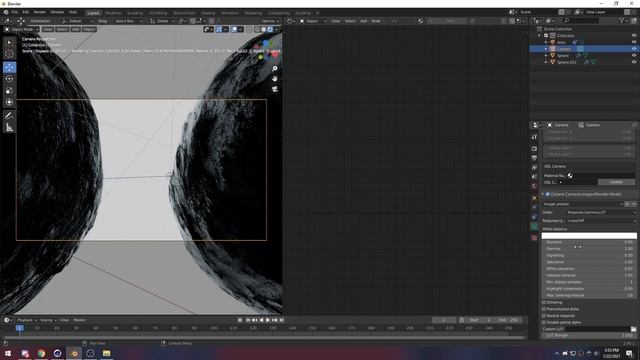Open the viewport Add menu button
Screen dimensions: 640x360
[76, 29]
